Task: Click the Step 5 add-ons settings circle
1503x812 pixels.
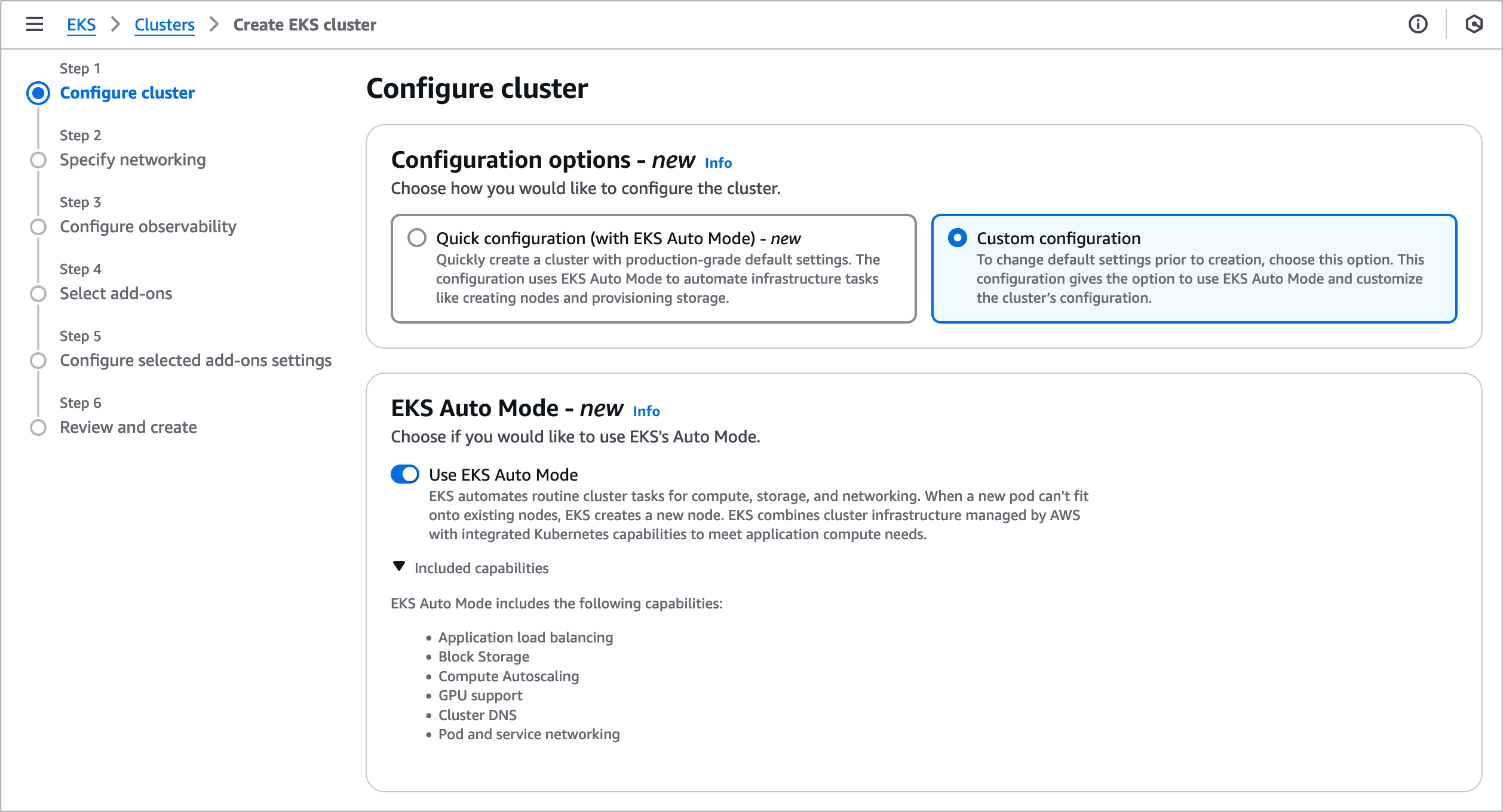Action: click(38, 361)
